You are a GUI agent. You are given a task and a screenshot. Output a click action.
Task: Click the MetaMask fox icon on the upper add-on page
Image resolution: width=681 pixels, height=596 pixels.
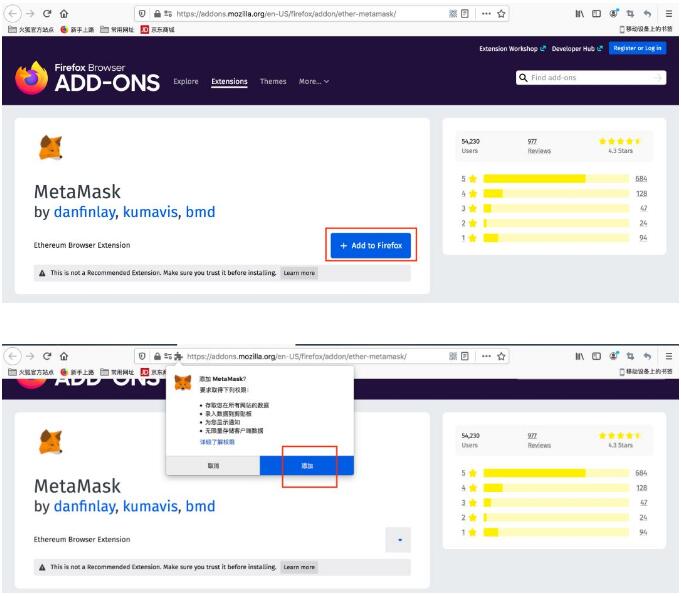click(x=50, y=147)
